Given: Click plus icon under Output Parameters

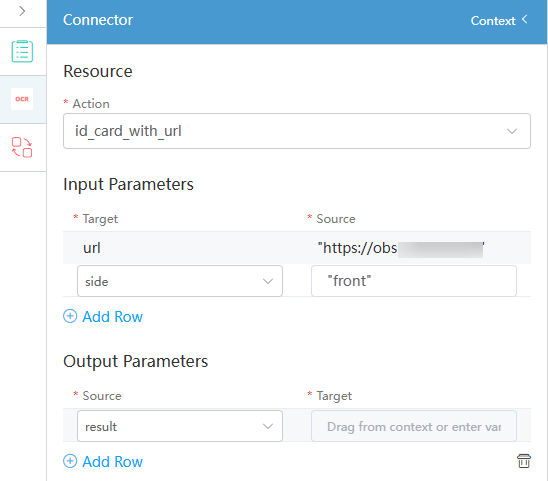Looking at the screenshot, I should click(70, 461).
